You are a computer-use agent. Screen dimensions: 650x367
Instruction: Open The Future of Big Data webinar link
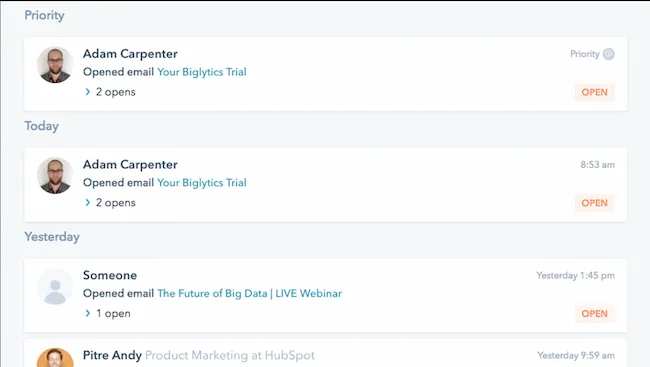tap(250, 294)
